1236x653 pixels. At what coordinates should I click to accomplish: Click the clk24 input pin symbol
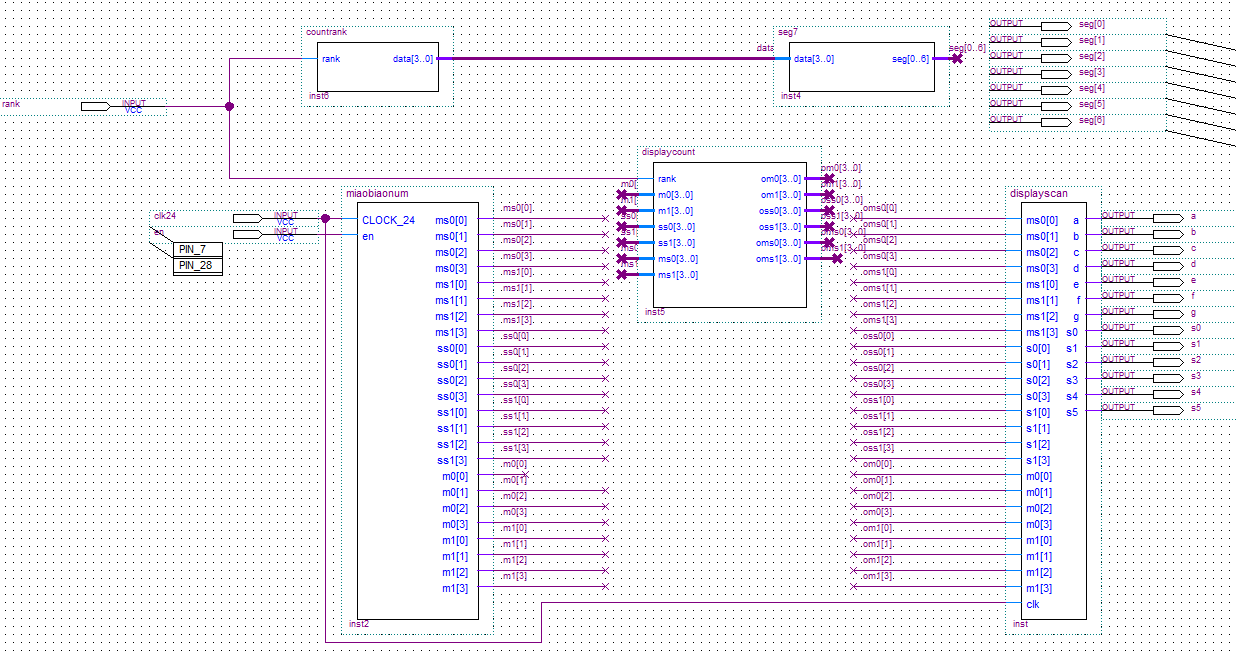pos(247,218)
